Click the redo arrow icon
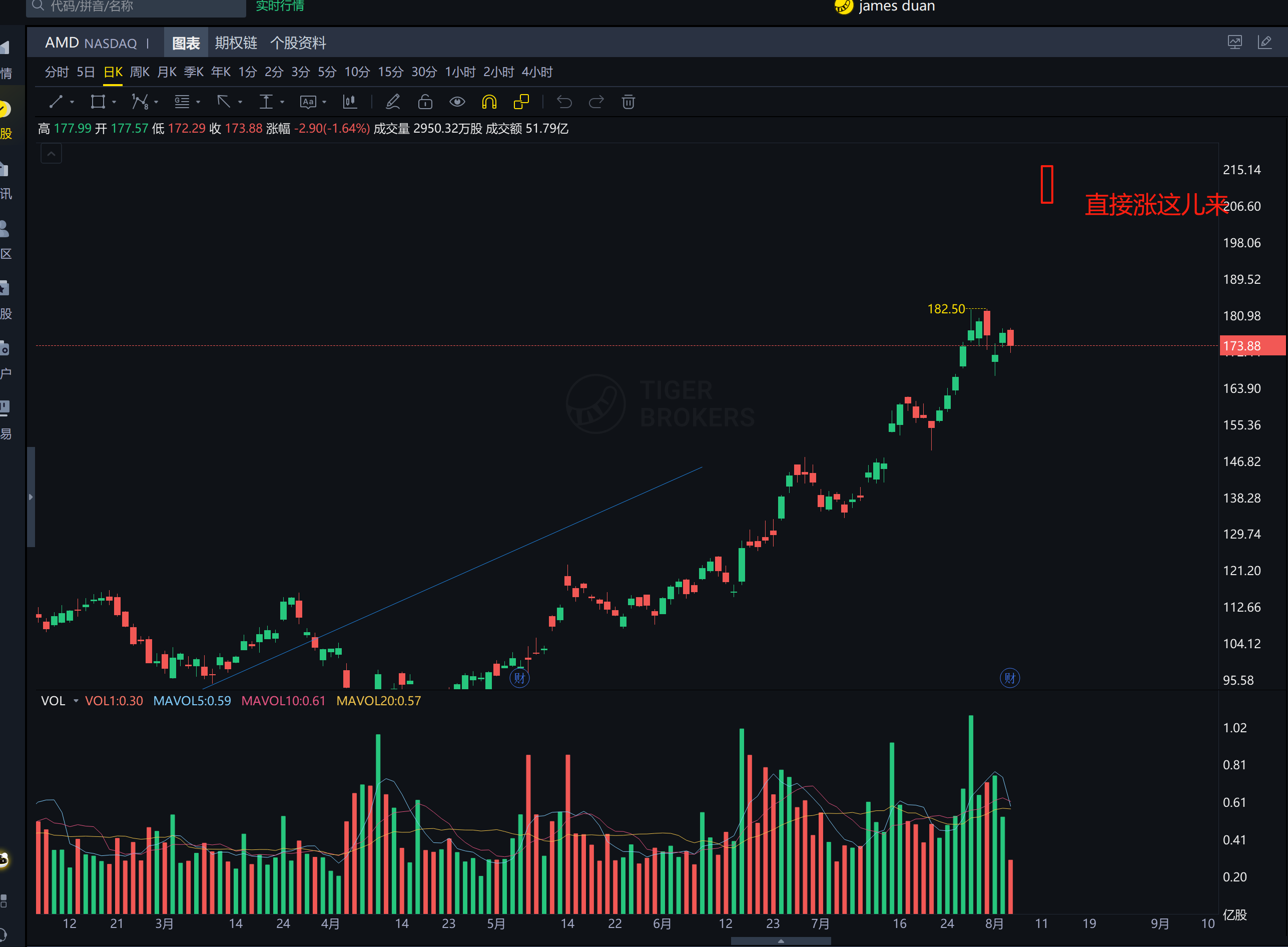 pos(596,102)
